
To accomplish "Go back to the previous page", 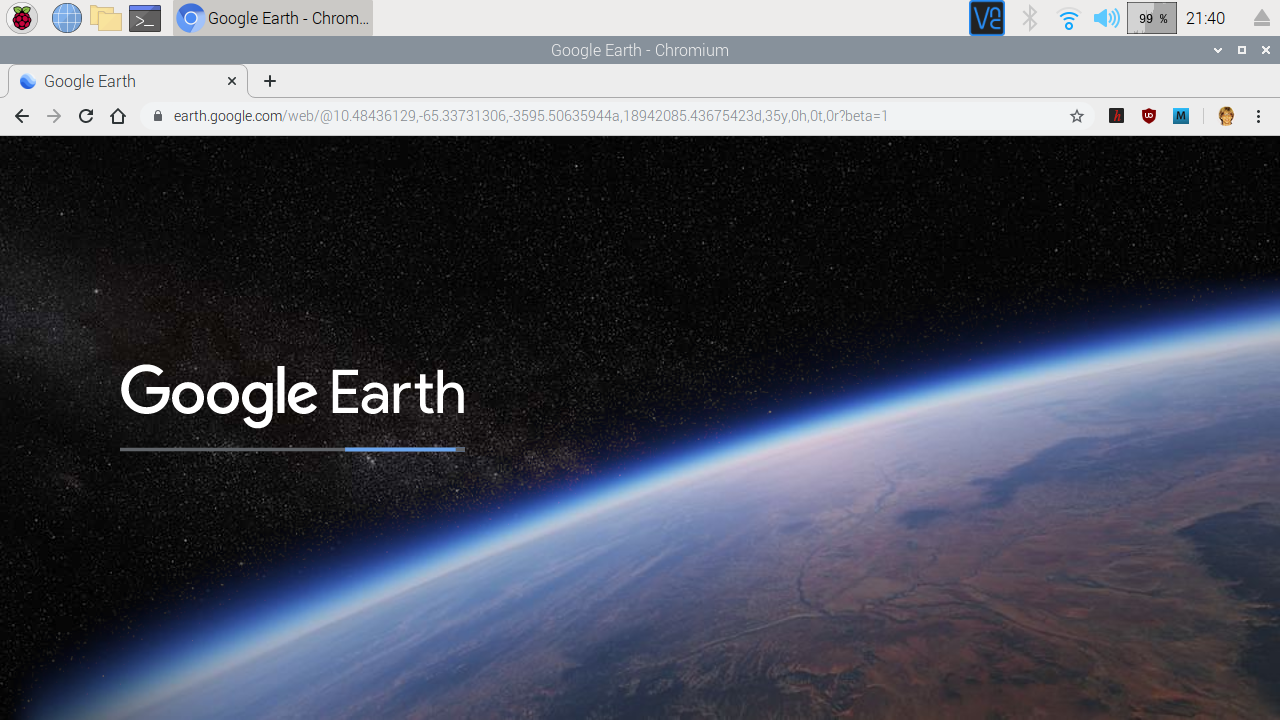I will point(22,116).
